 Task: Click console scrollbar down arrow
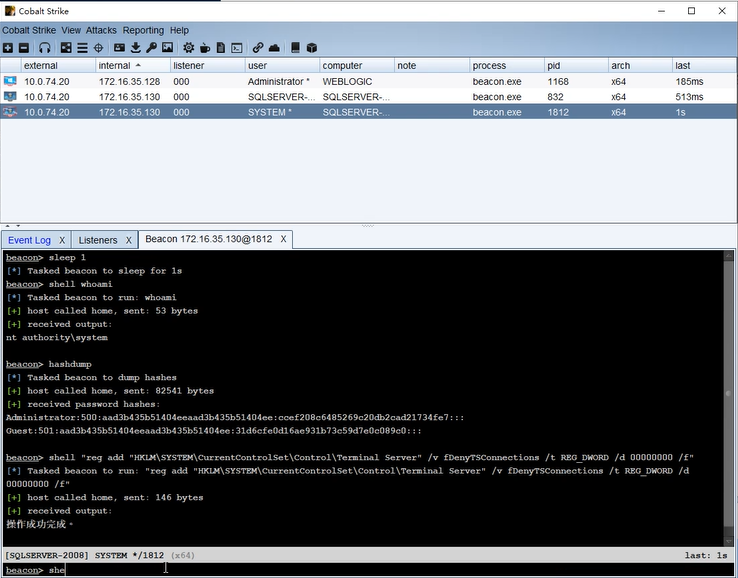pos(728,542)
